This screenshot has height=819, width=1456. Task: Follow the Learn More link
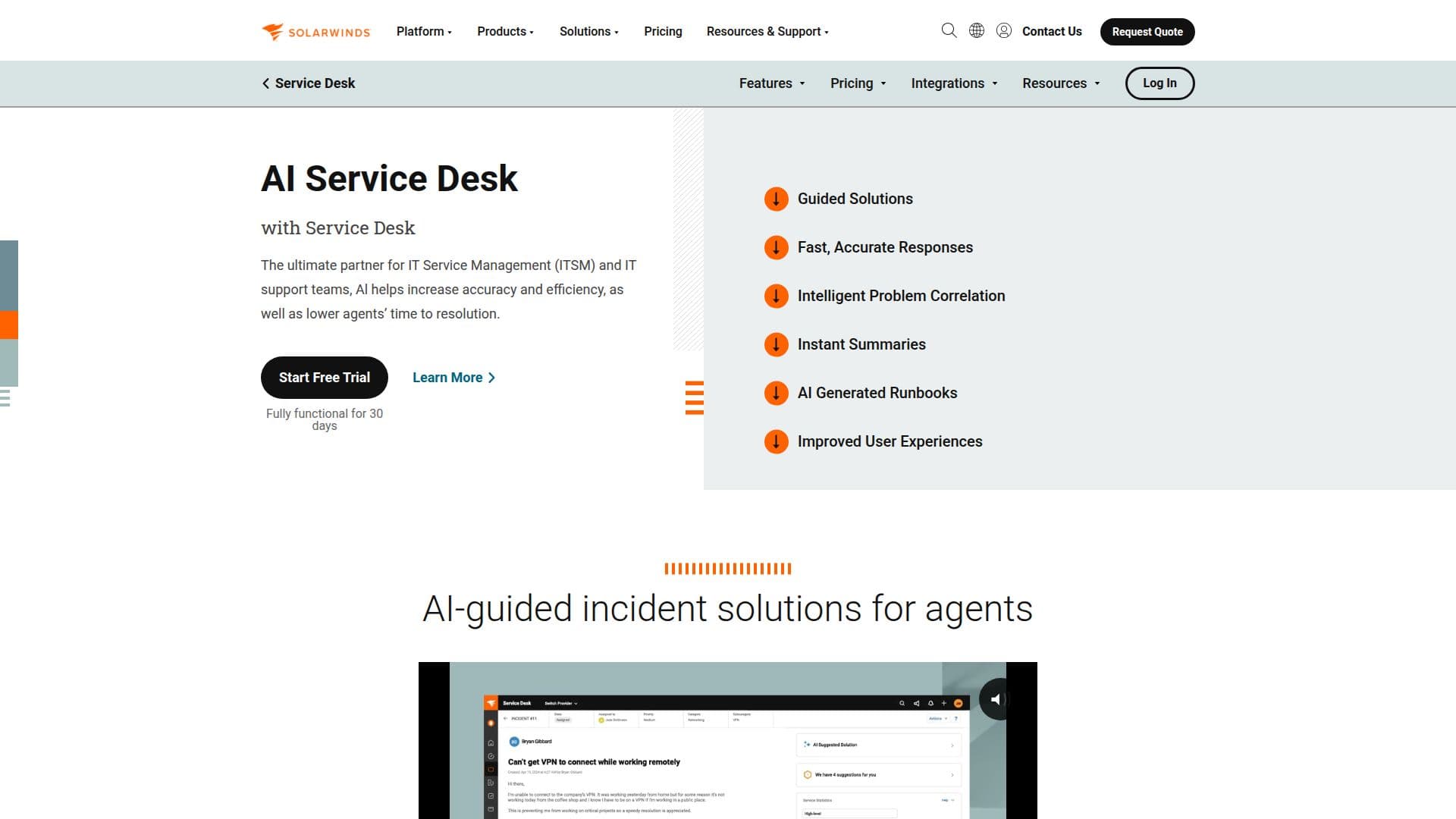[453, 378]
